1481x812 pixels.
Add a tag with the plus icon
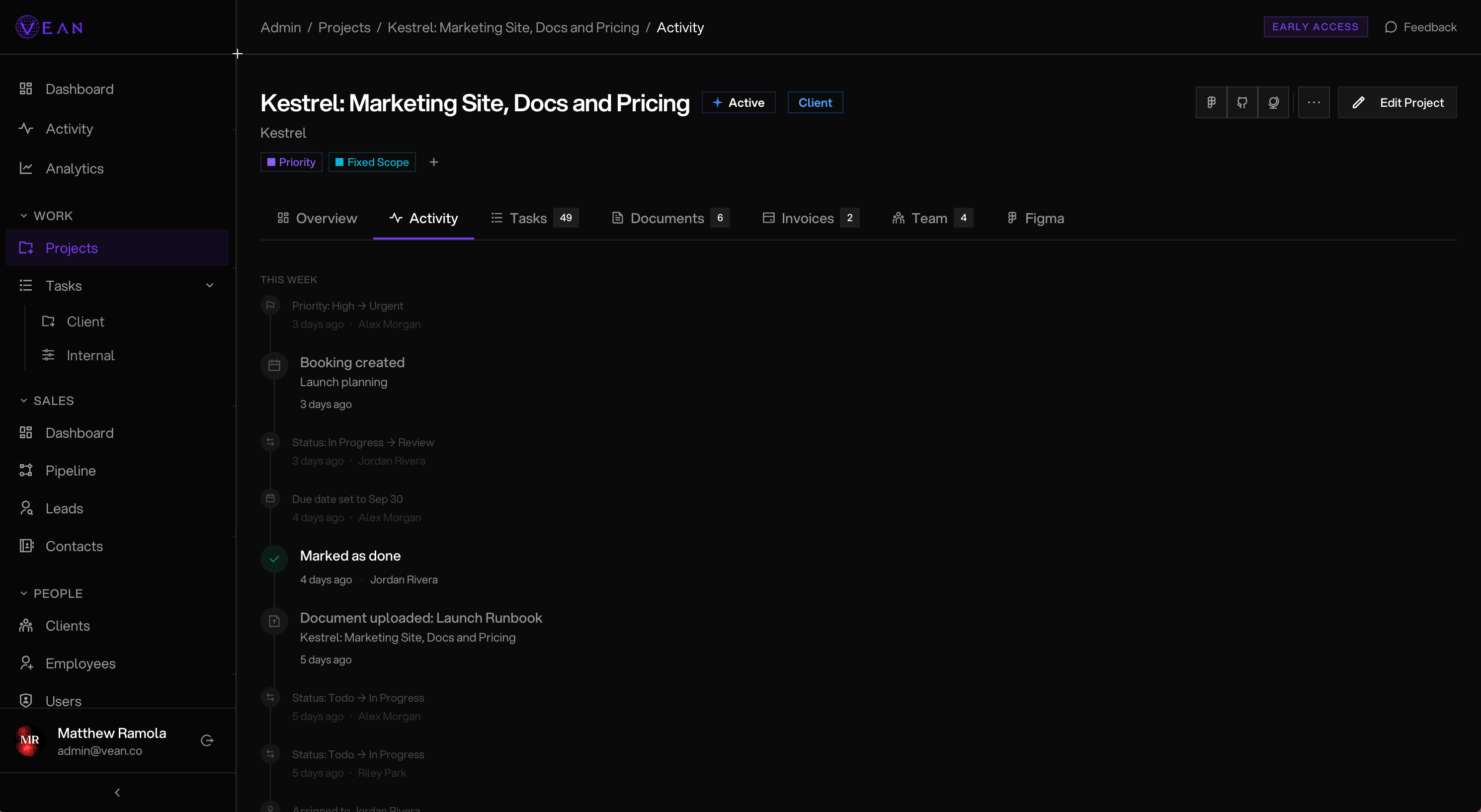click(433, 162)
